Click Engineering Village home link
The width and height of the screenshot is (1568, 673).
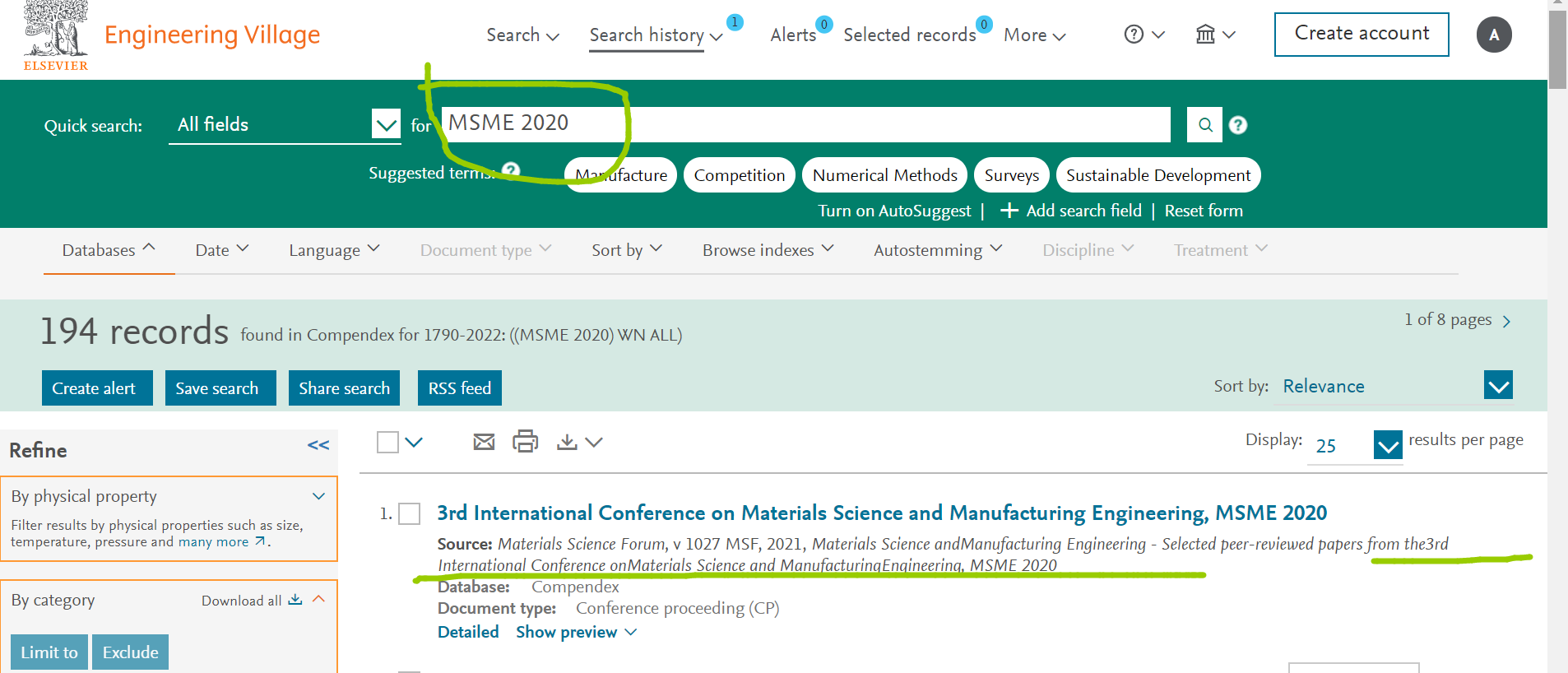click(212, 35)
